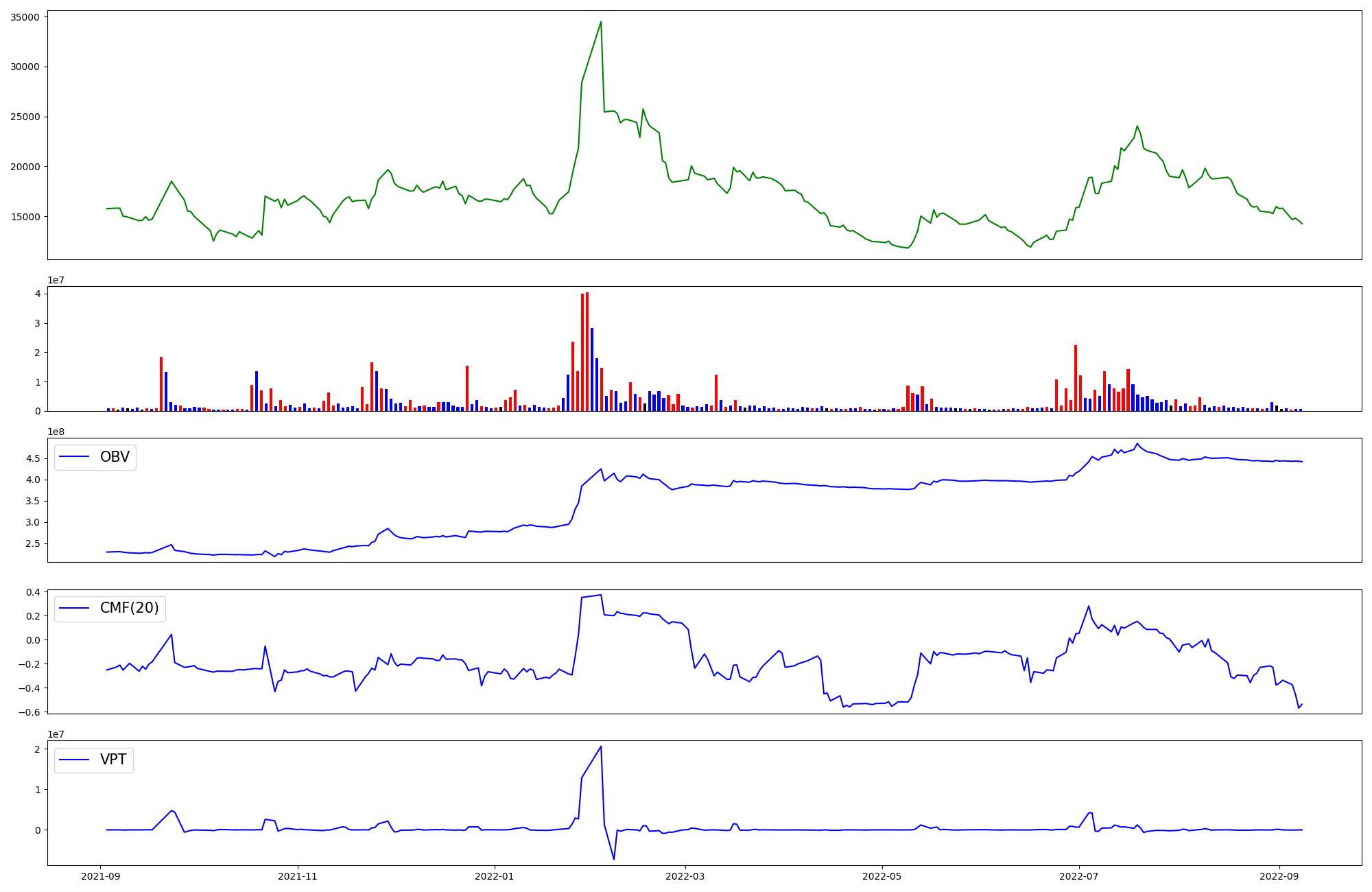The height and width of the screenshot is (892, 1372).
Task: Click the 2021-11 x-axis date label
Action: 298,876
